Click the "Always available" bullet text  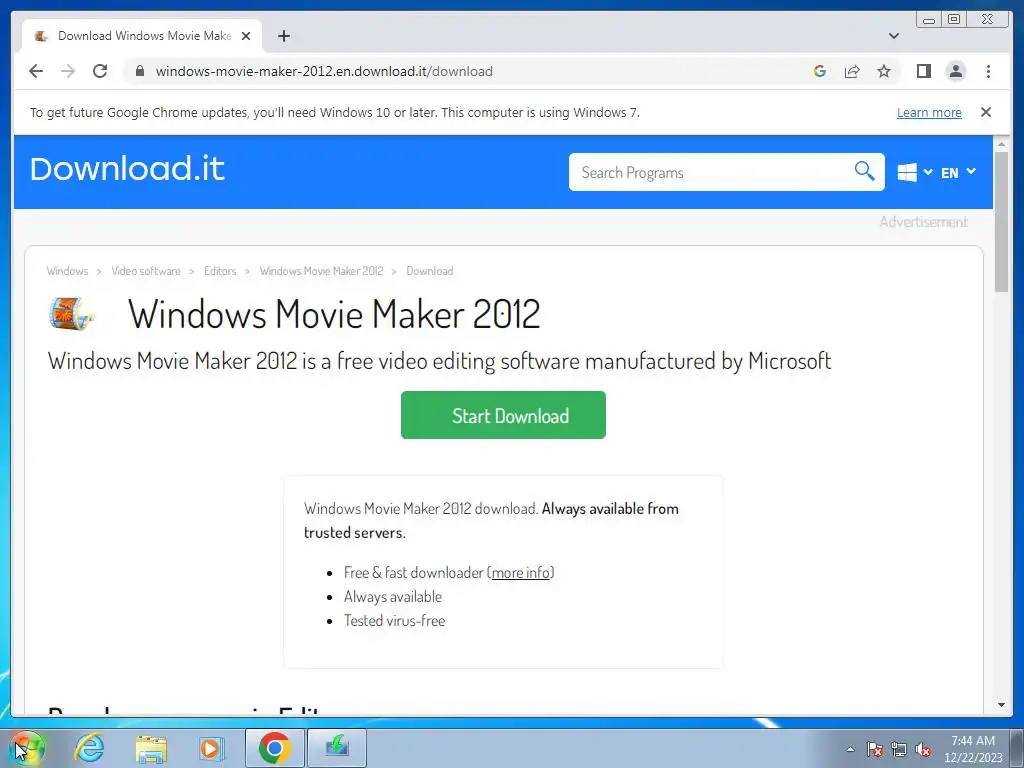(392, 597)
